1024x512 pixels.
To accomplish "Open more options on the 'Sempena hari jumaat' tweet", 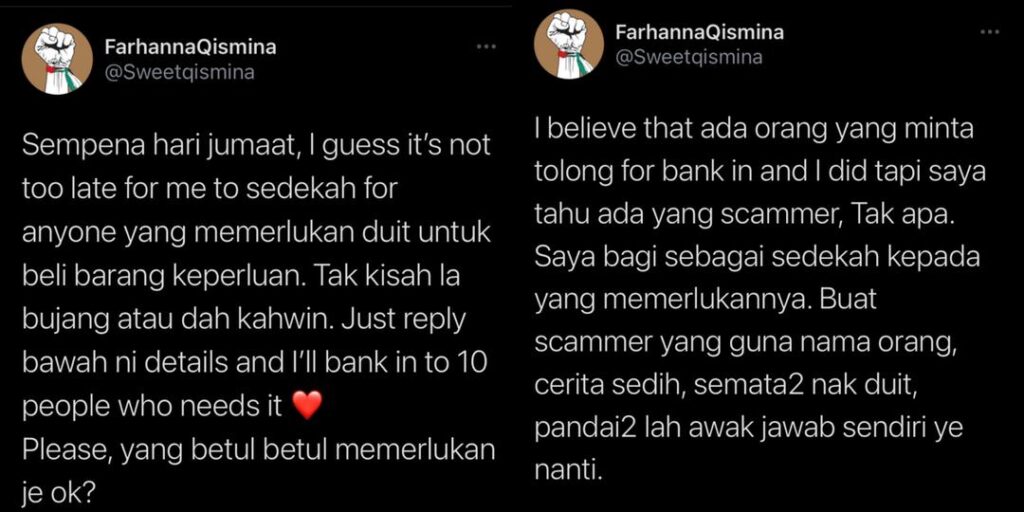I will pyautogui.click(x=487, y=47).
